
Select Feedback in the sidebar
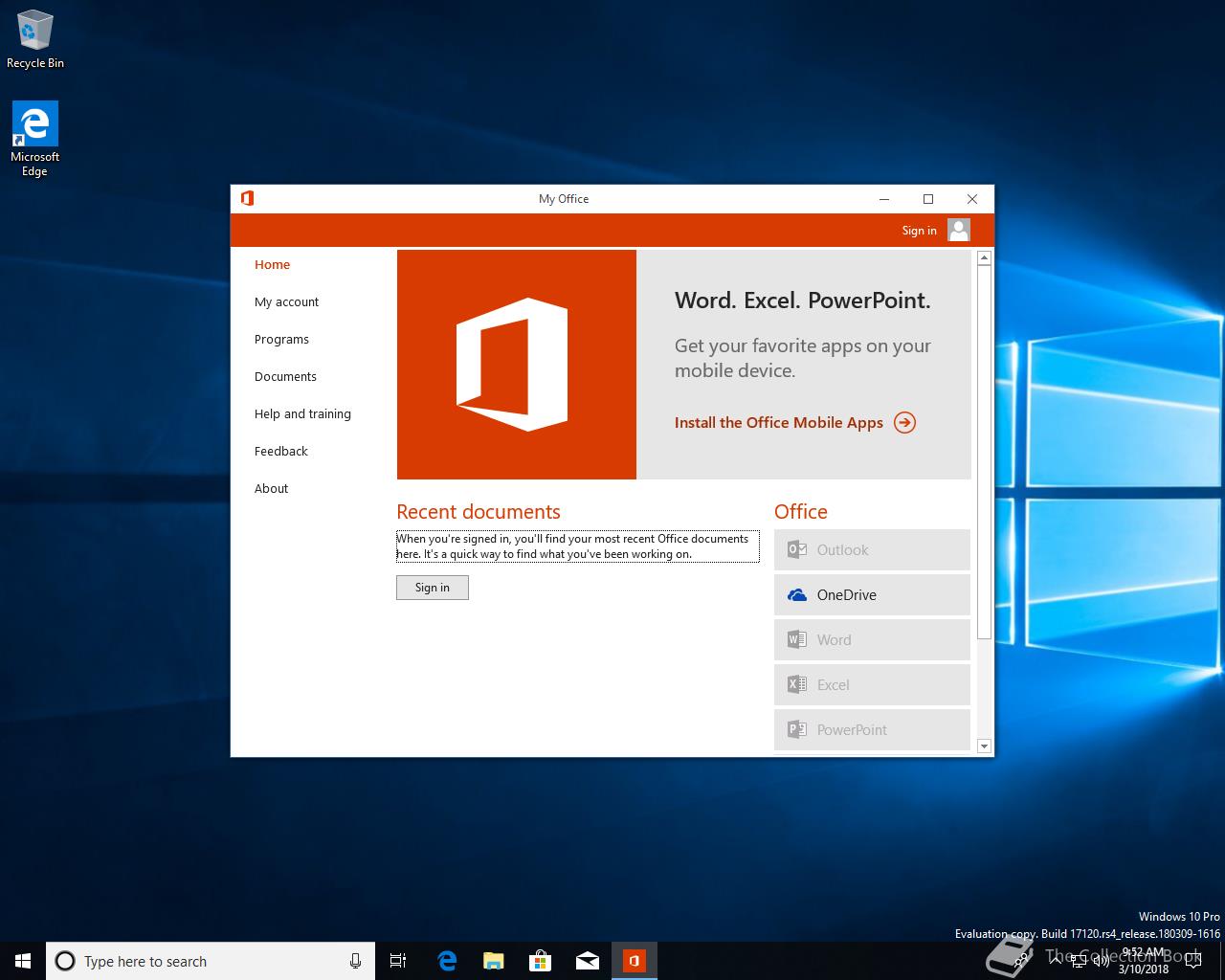280,452
